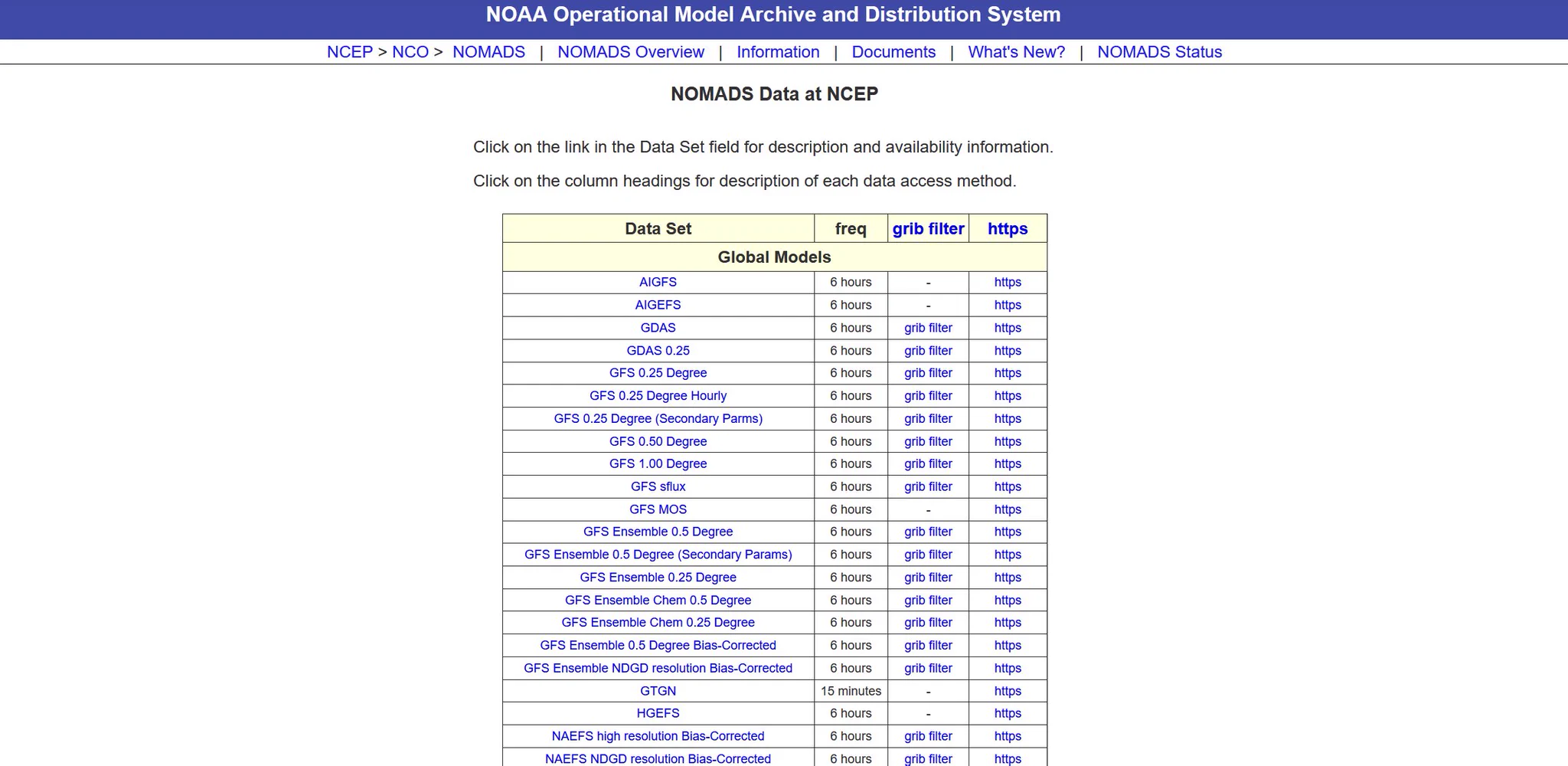Open https access for GDAS
The height and width of the screenshot is (766, 1568).
(x=1008, y=328)
